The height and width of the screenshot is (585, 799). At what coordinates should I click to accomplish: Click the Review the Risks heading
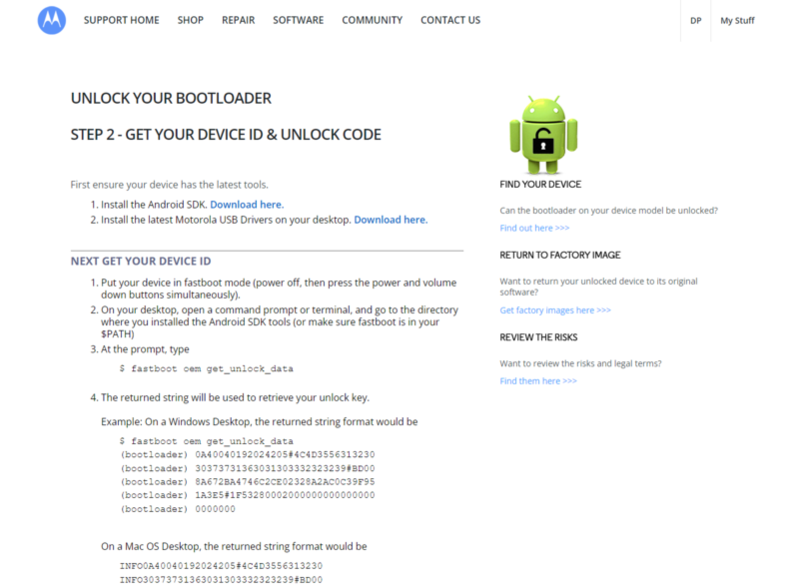point(538,337)
